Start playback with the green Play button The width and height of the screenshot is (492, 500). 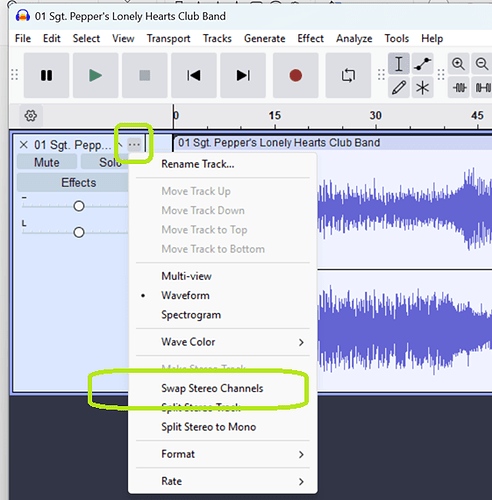(x=95, y=75)
